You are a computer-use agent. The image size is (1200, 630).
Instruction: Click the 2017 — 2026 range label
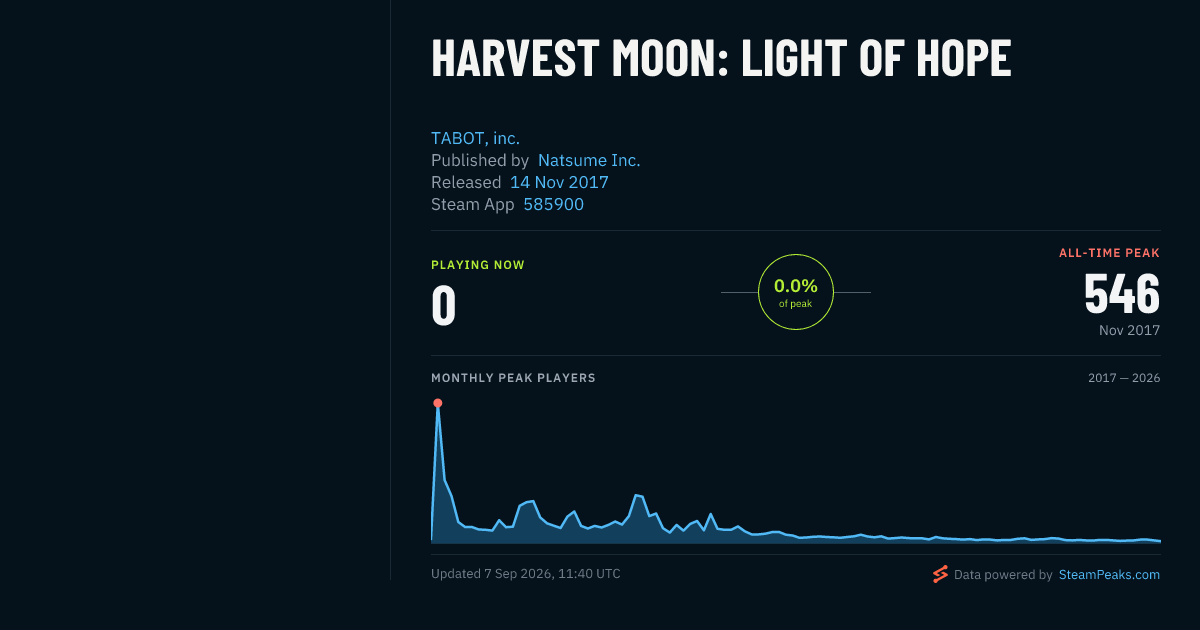1124,378
